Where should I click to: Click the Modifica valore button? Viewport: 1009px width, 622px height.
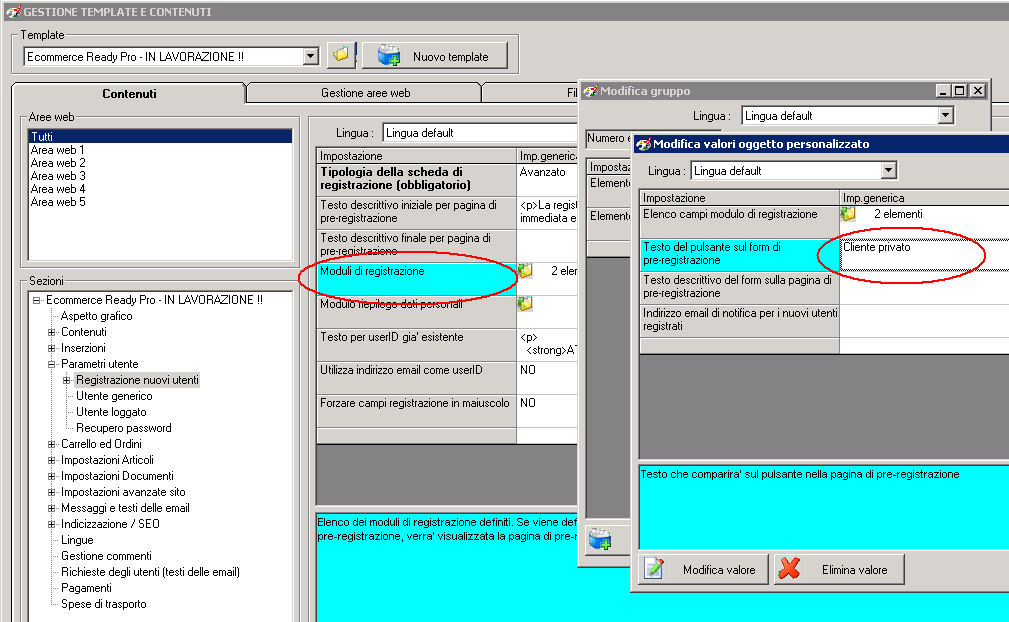[x=703, y=569]
